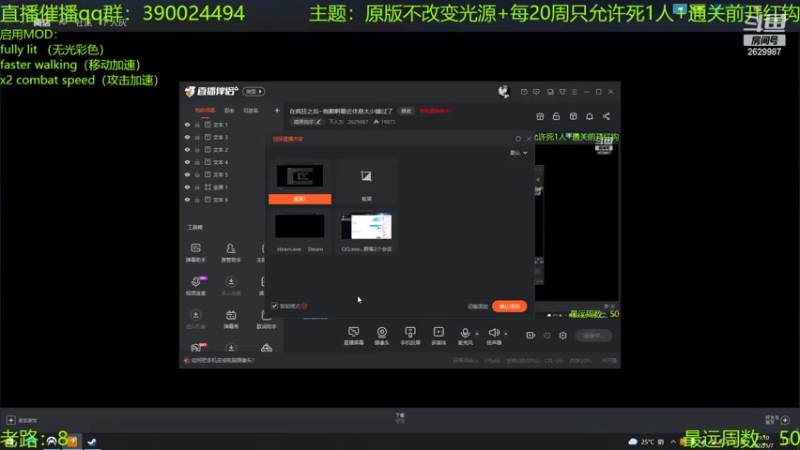The image size is (800, 450).
Task: Open the 弹幕助手 tool
Action: pos(195,253)
